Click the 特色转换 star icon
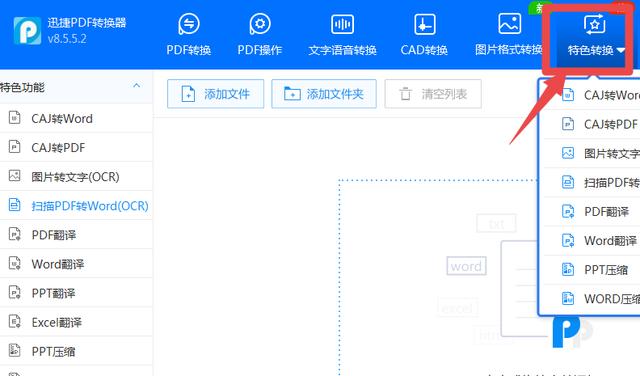This screenshot has width=640, height=376. (594, 24)
